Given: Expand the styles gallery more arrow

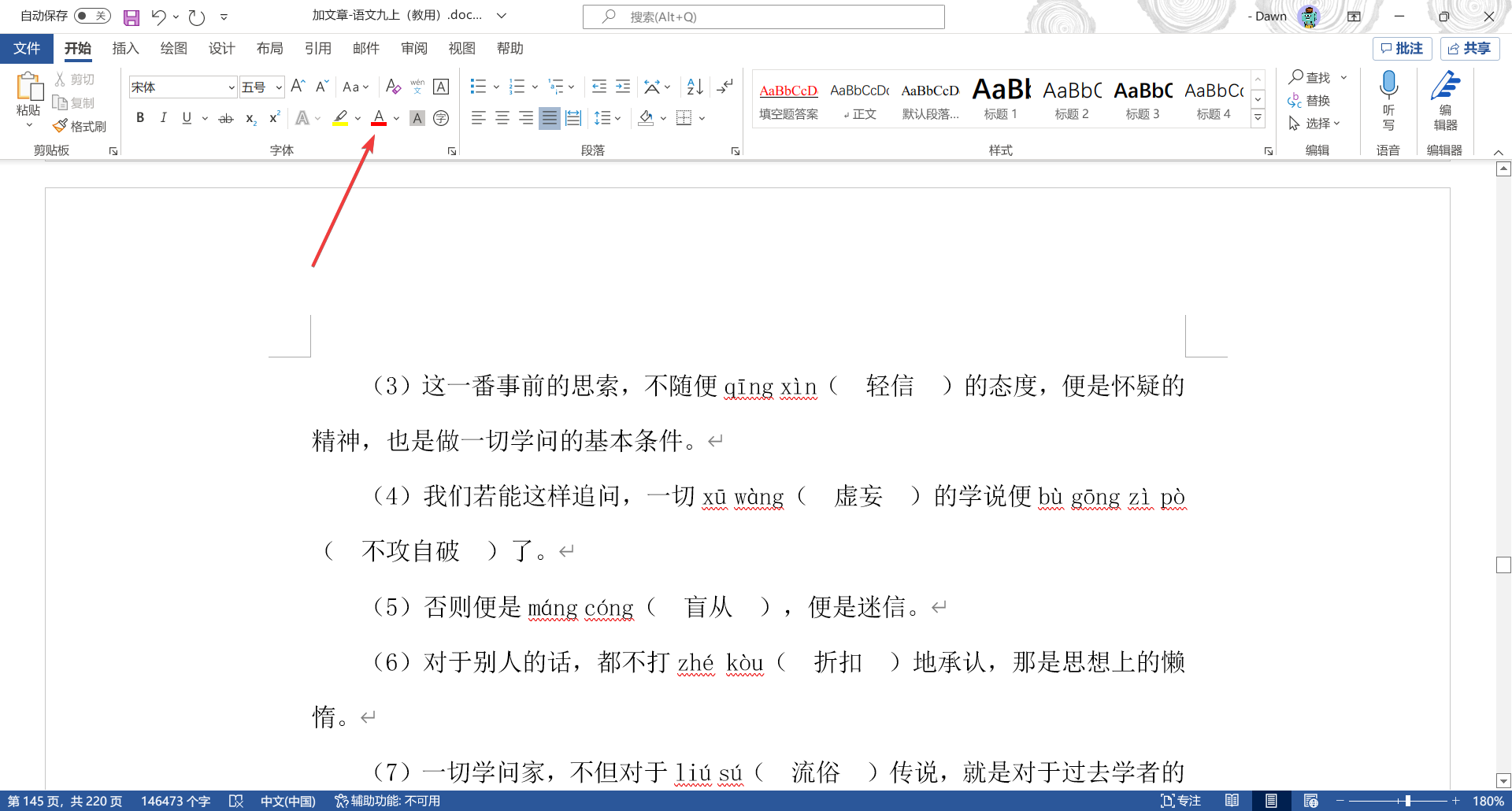Looking at the screenshot, I should click(1258, 117).
